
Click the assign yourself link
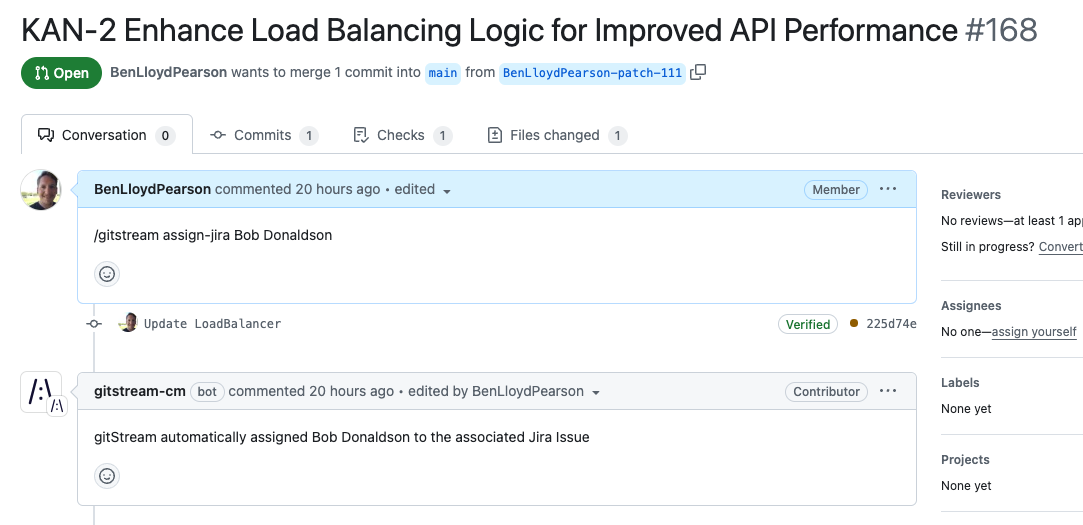click(1034, 332)
